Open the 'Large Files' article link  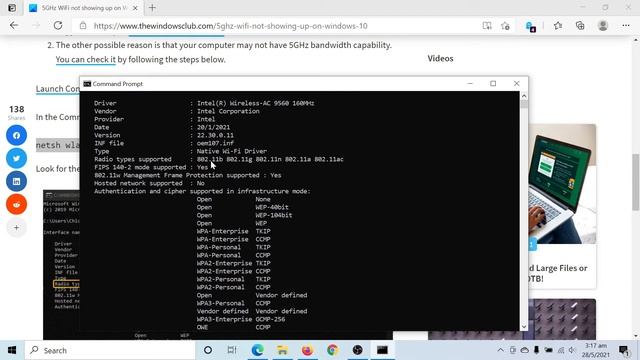click(x=558, y=273)
